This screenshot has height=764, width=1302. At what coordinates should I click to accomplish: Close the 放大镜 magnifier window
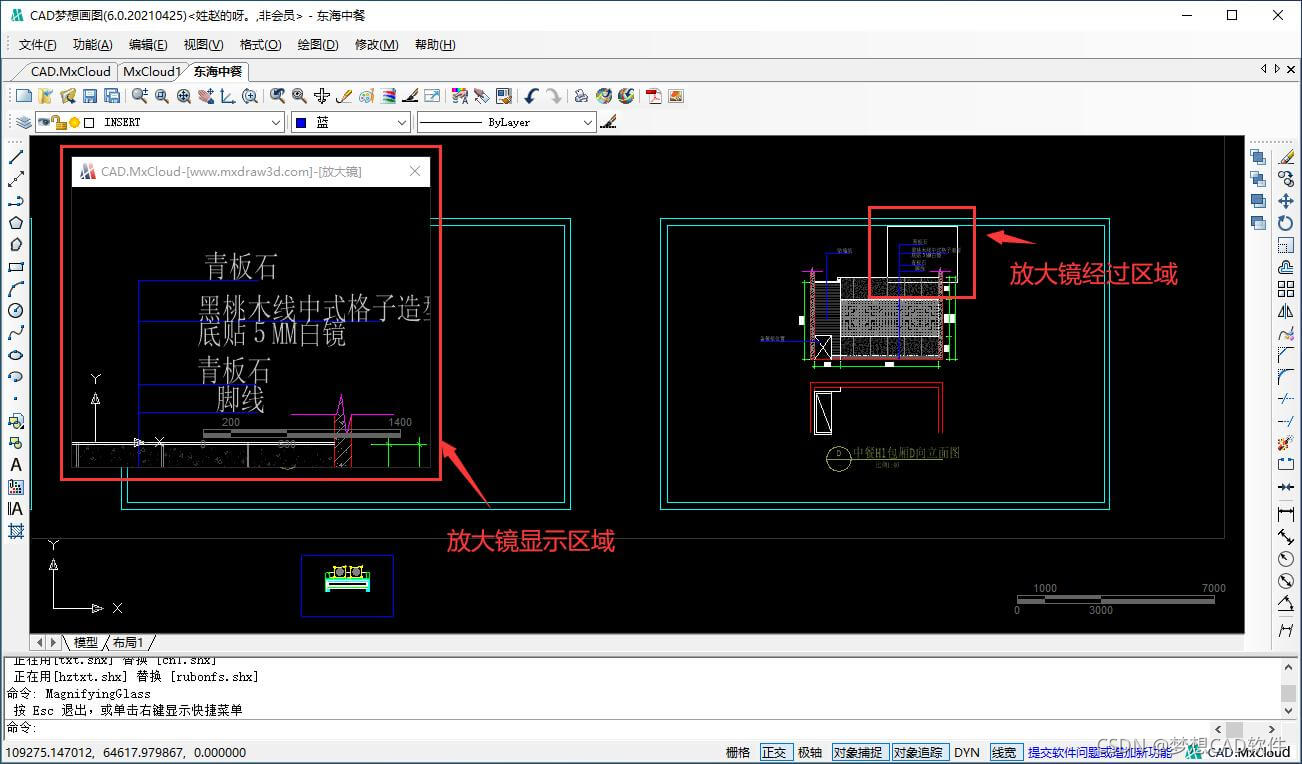(416, 171)
